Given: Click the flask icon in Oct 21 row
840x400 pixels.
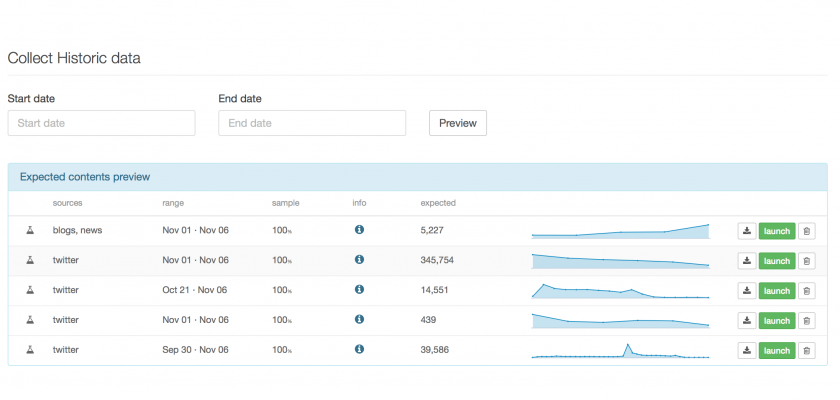Looking at the screenshot, I should tap(31, 291).
